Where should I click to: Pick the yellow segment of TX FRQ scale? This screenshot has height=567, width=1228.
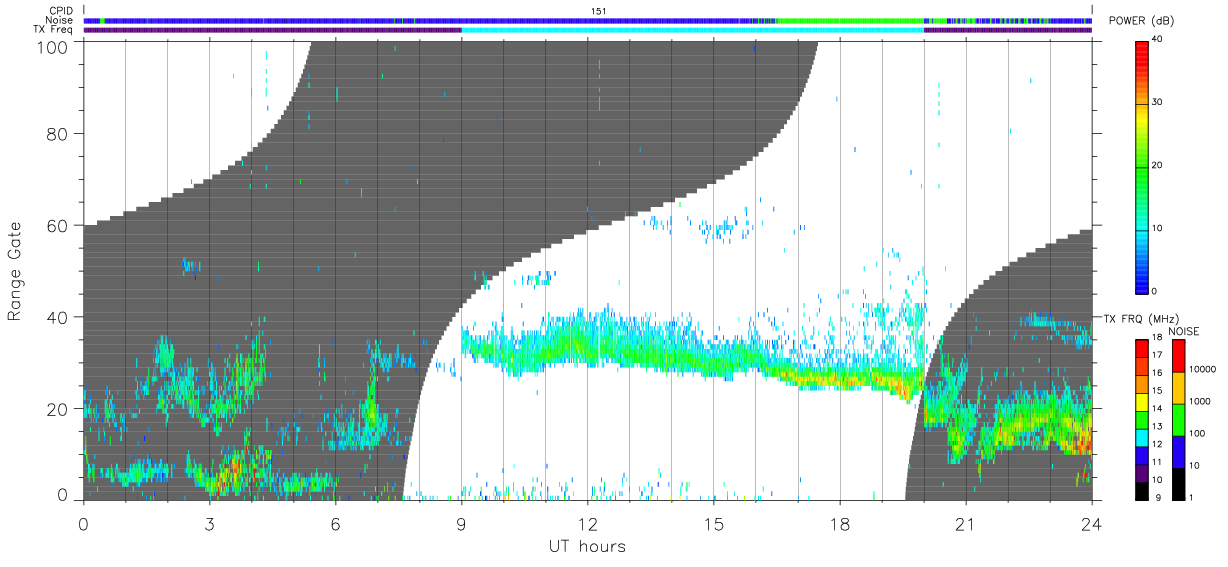pos(1141,400)
